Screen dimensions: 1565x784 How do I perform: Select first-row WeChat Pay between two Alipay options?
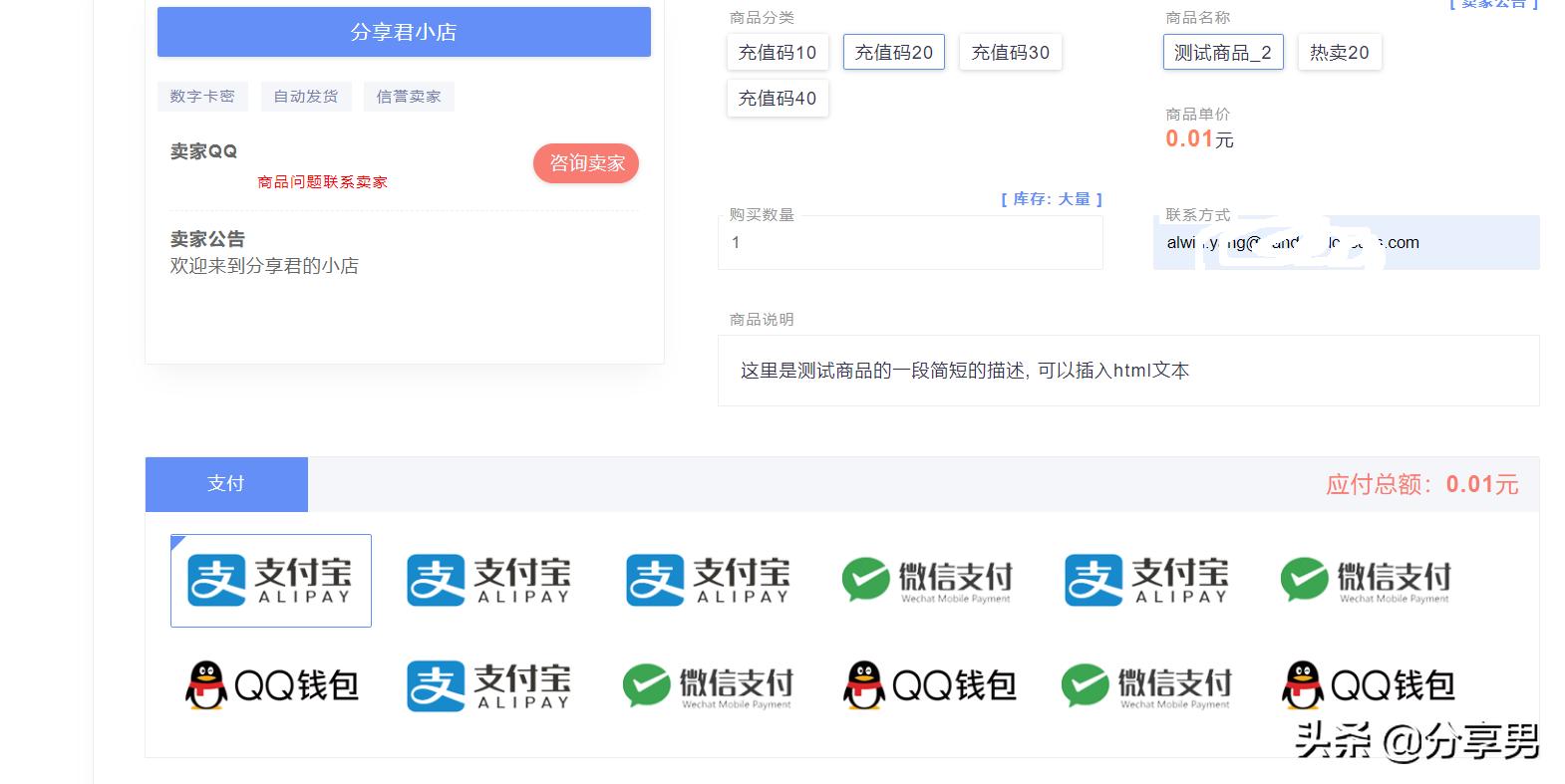(927, 581)
